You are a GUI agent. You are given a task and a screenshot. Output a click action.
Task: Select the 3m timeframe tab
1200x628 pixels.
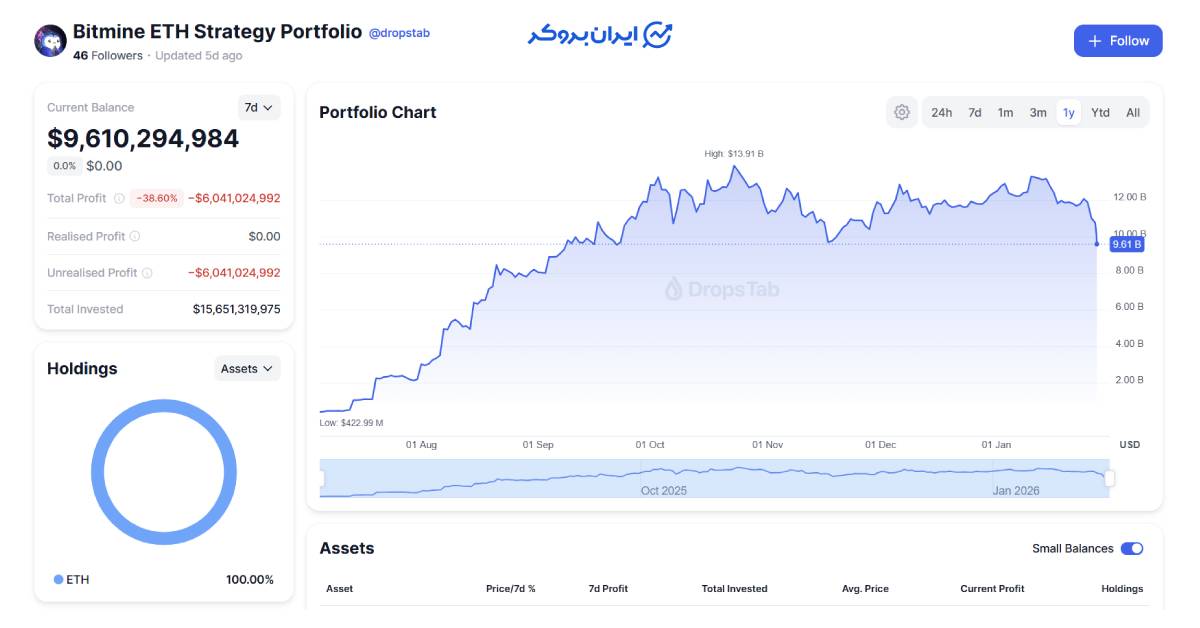click(x=1037, y=112)
